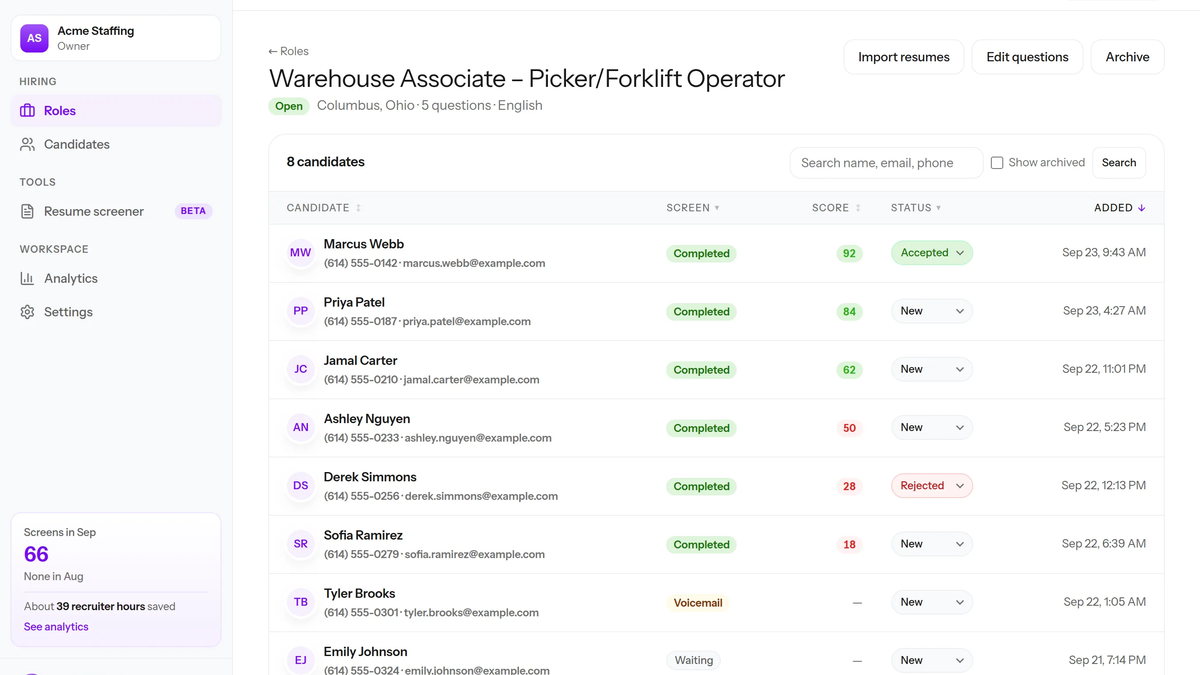Open Marcus Webb's Accepted status dropdown
This screenshot has height=675, width=1200.
932,253
